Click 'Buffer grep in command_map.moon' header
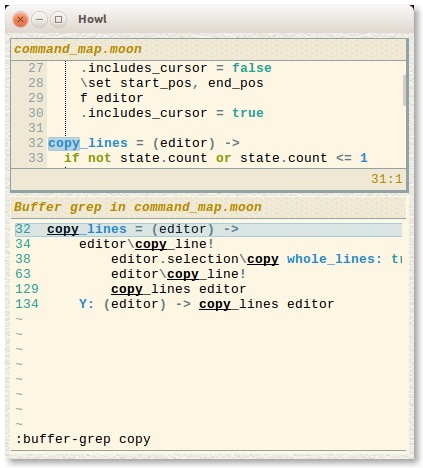The height and width of the screenshot is (468, 423). point(138,207)
